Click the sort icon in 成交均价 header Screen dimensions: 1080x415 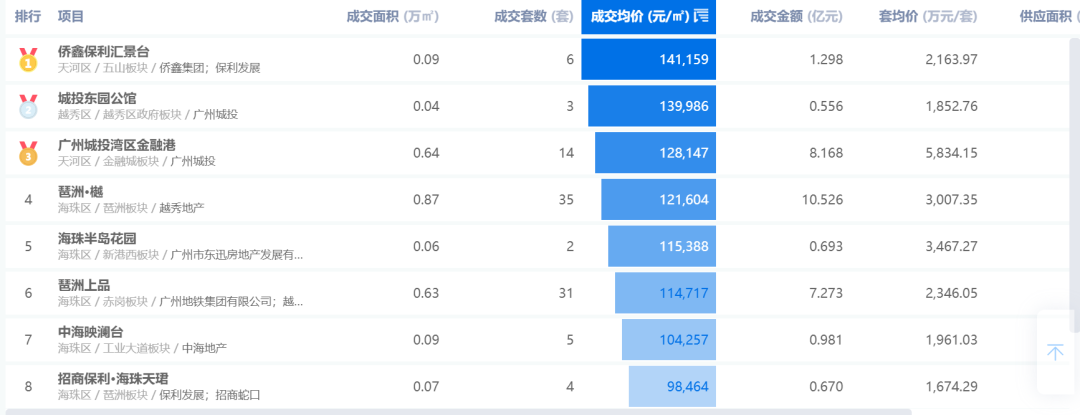click(x=701, y=17)
